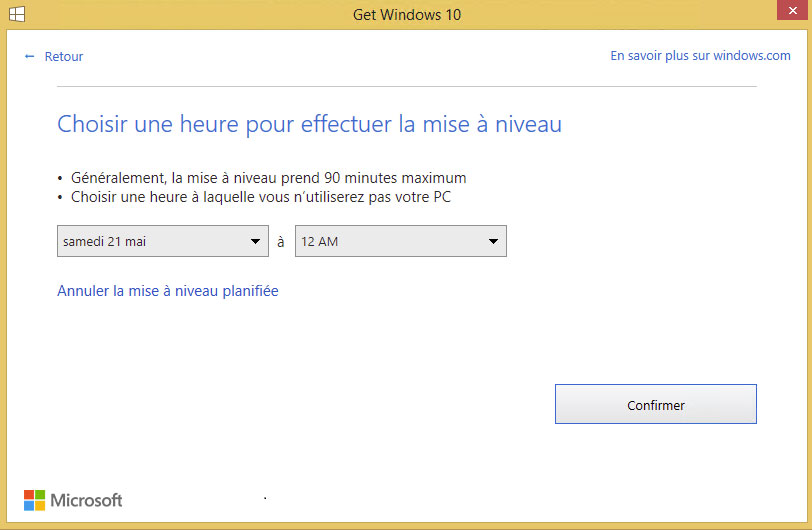The width and height of the screenshot is (812, 530).
Task: Close the Get Windows 10 window
Action: 792,10
